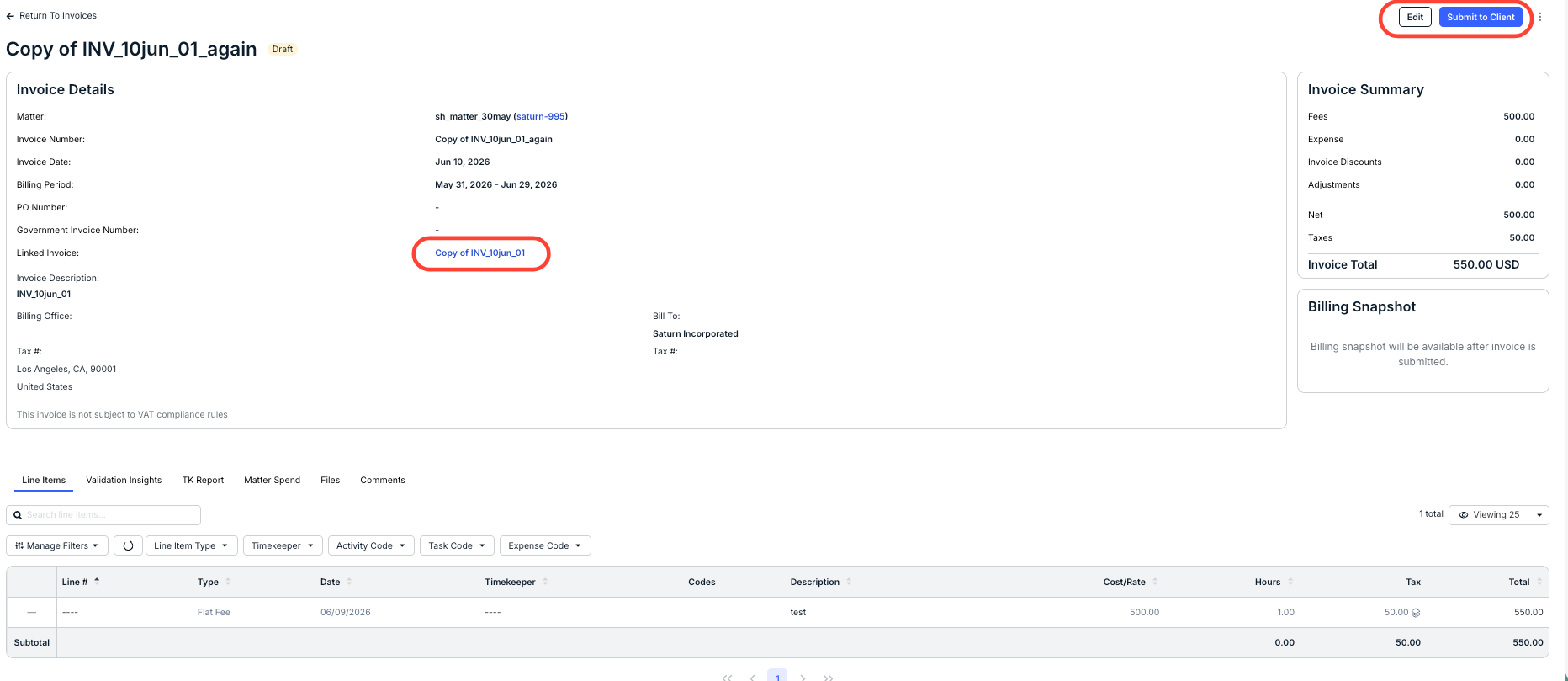Click the page title Copy of INV_10jun_01_again
This screenshot has height=681, width=1568.
coord(131,49)
